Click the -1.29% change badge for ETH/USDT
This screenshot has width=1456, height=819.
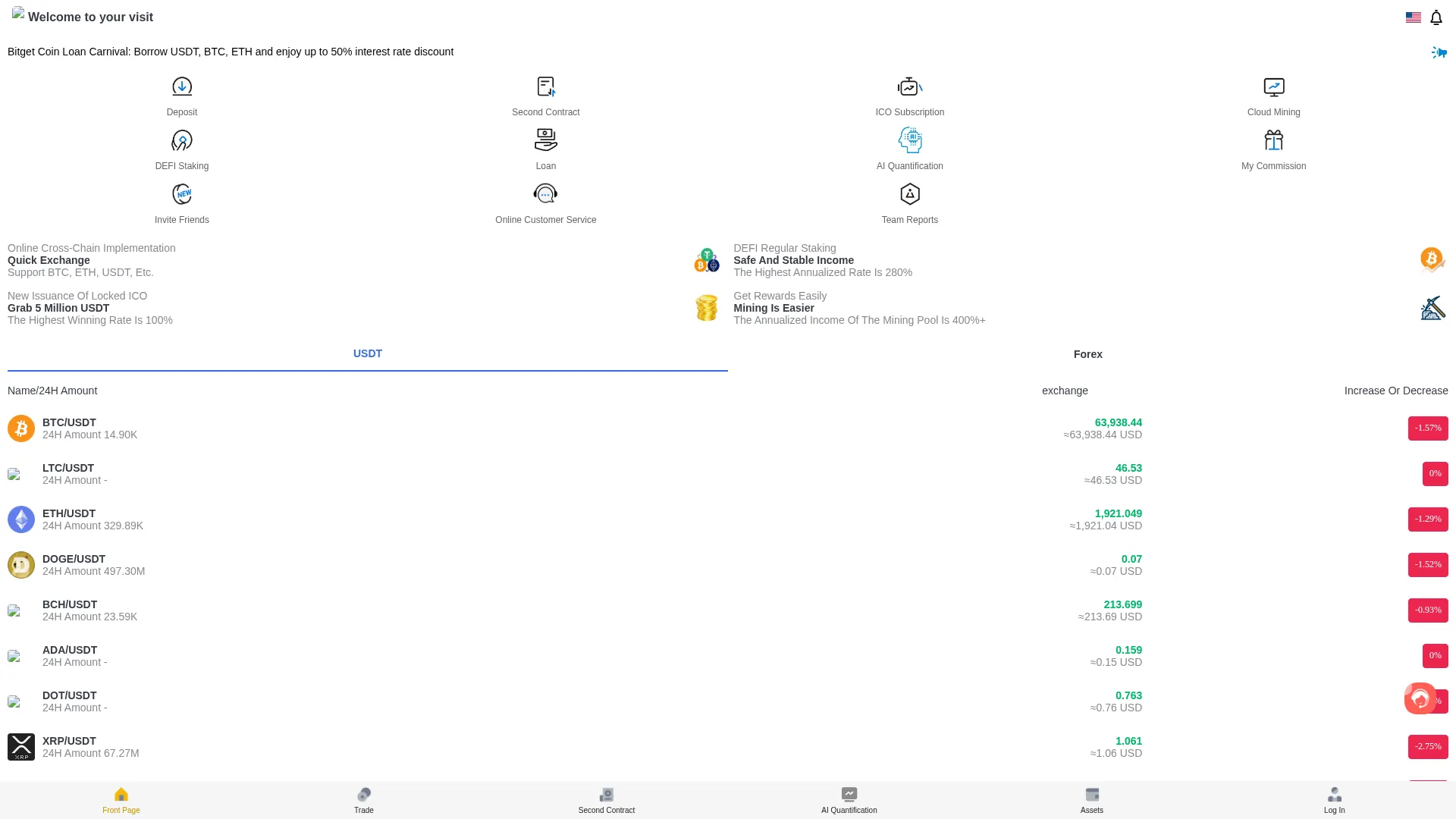pyautogui.click(x=1428, y=519)
